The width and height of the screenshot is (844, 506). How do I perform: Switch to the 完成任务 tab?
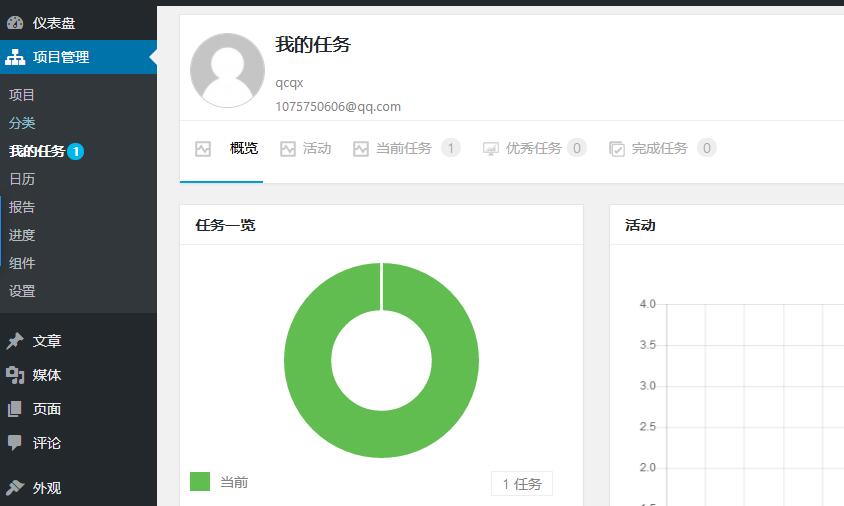[659, 148]
